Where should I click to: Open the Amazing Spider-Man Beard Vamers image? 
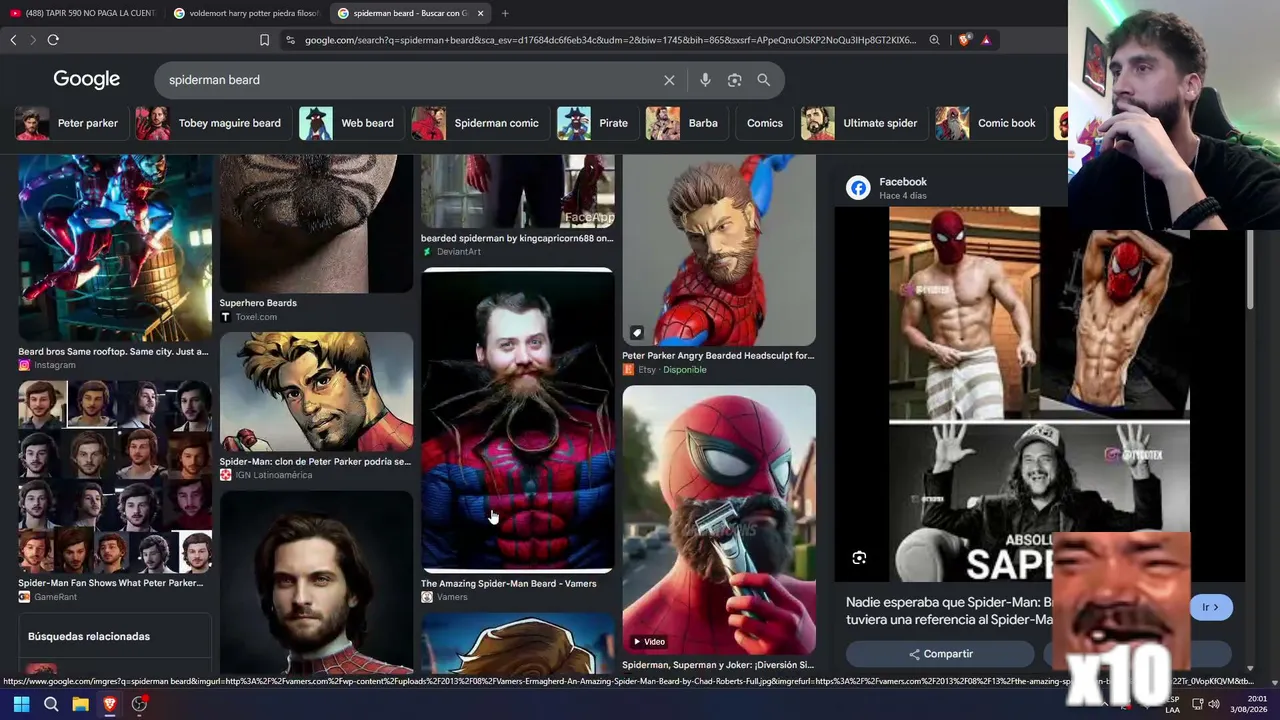point(517,420)
